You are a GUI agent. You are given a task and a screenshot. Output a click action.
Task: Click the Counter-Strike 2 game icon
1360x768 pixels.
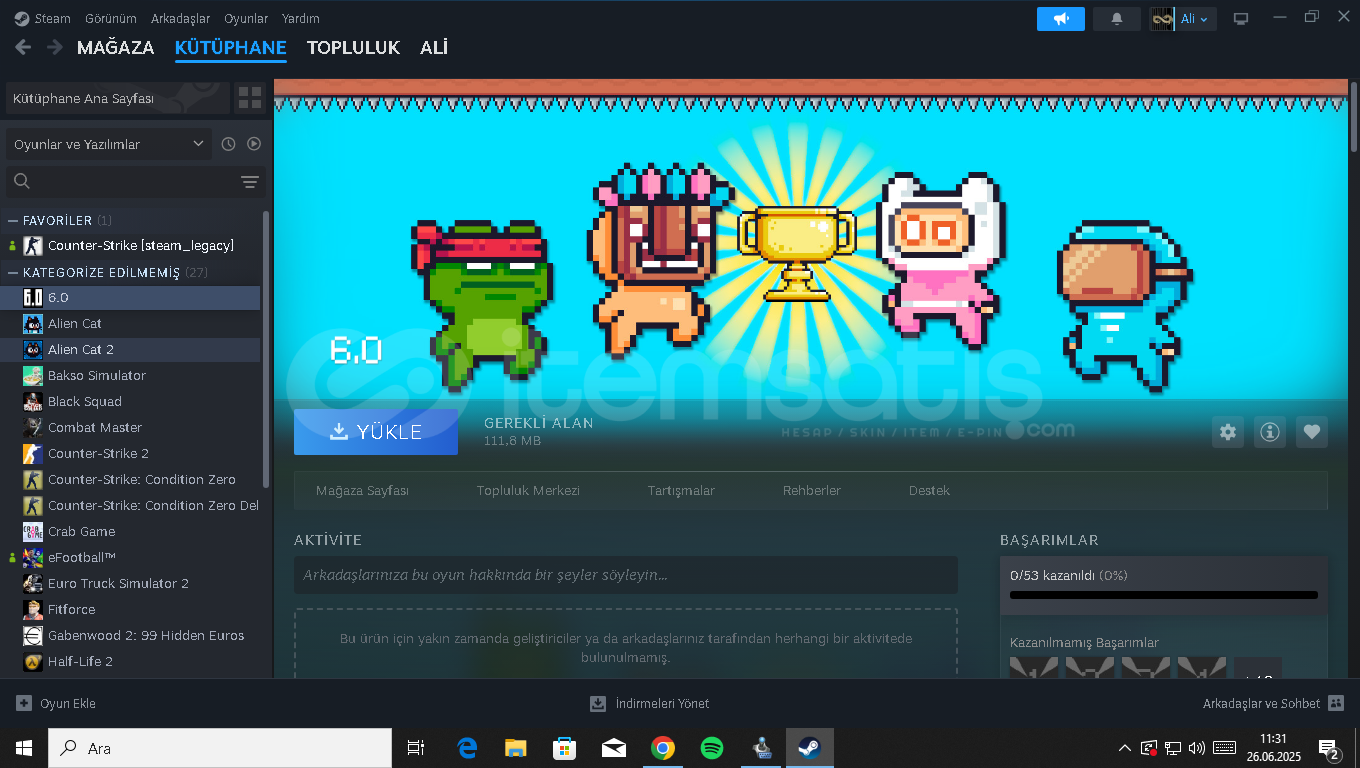33,453
